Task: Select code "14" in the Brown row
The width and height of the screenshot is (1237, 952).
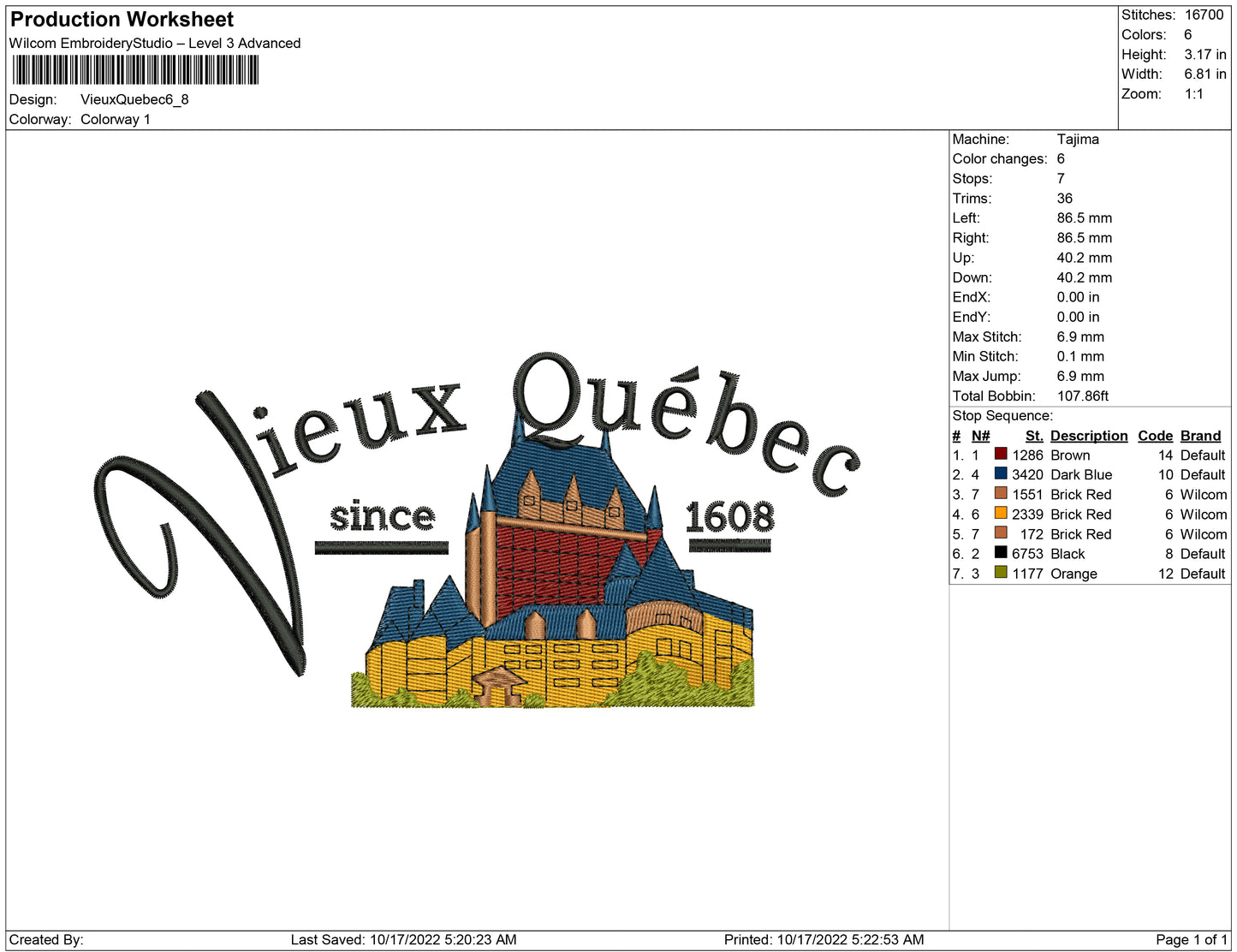Action: pyautogui.click(x=1165, y=455)
